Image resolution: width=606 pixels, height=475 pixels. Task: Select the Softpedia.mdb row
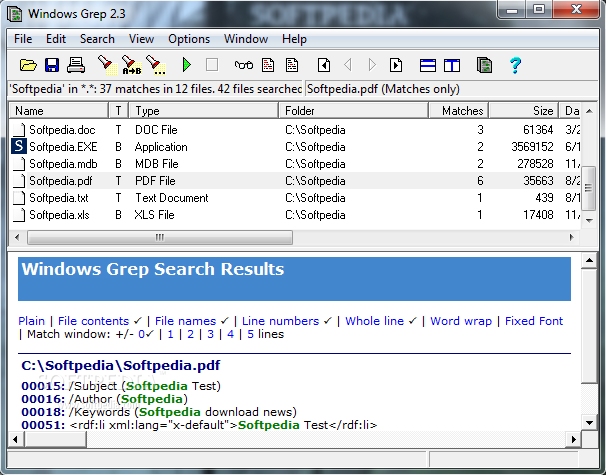click(x=296, y=164)
